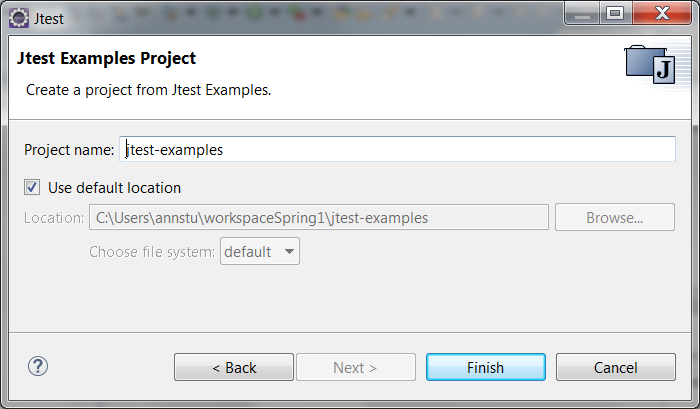Click the arrow of the default combo box

coord(289,251)
